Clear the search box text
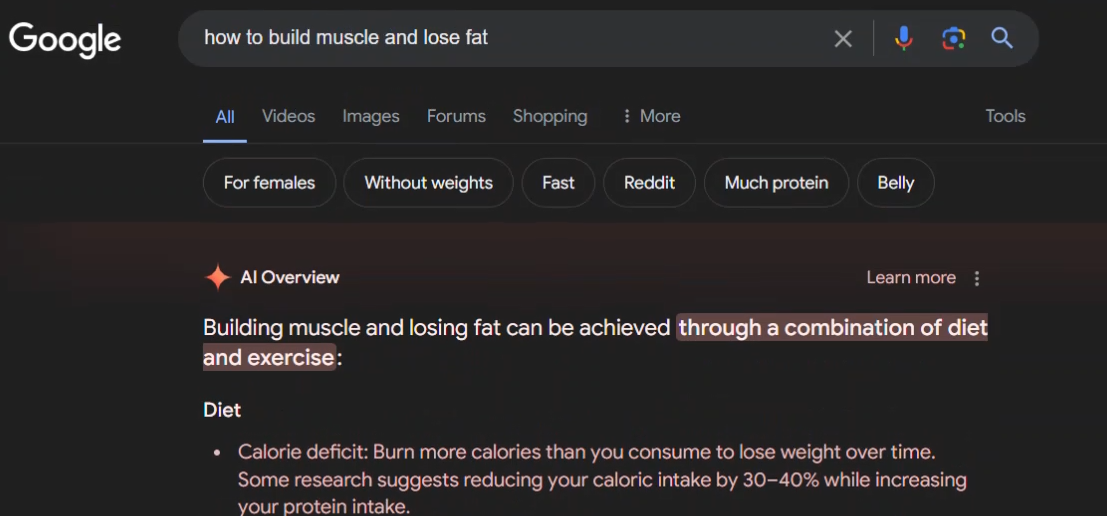This screenshot has width=1107, height=516. click(x=843, y=38)
